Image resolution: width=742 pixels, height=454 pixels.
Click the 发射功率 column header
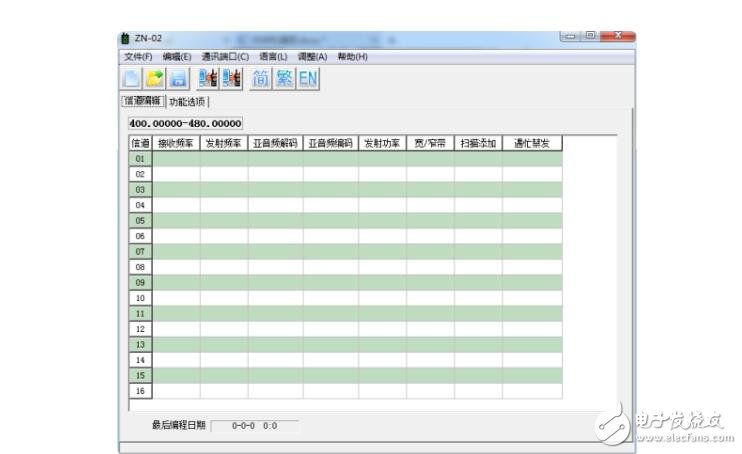[382, 143]
